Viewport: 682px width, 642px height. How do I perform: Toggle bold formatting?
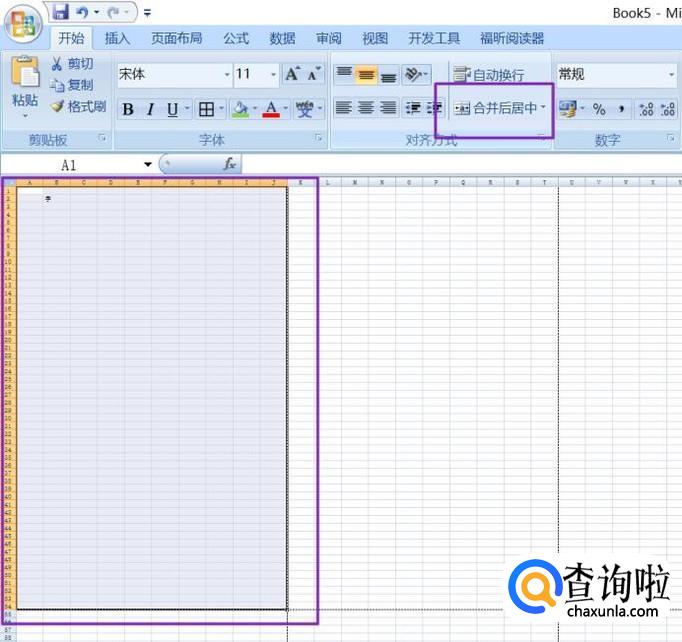point(128,109)
